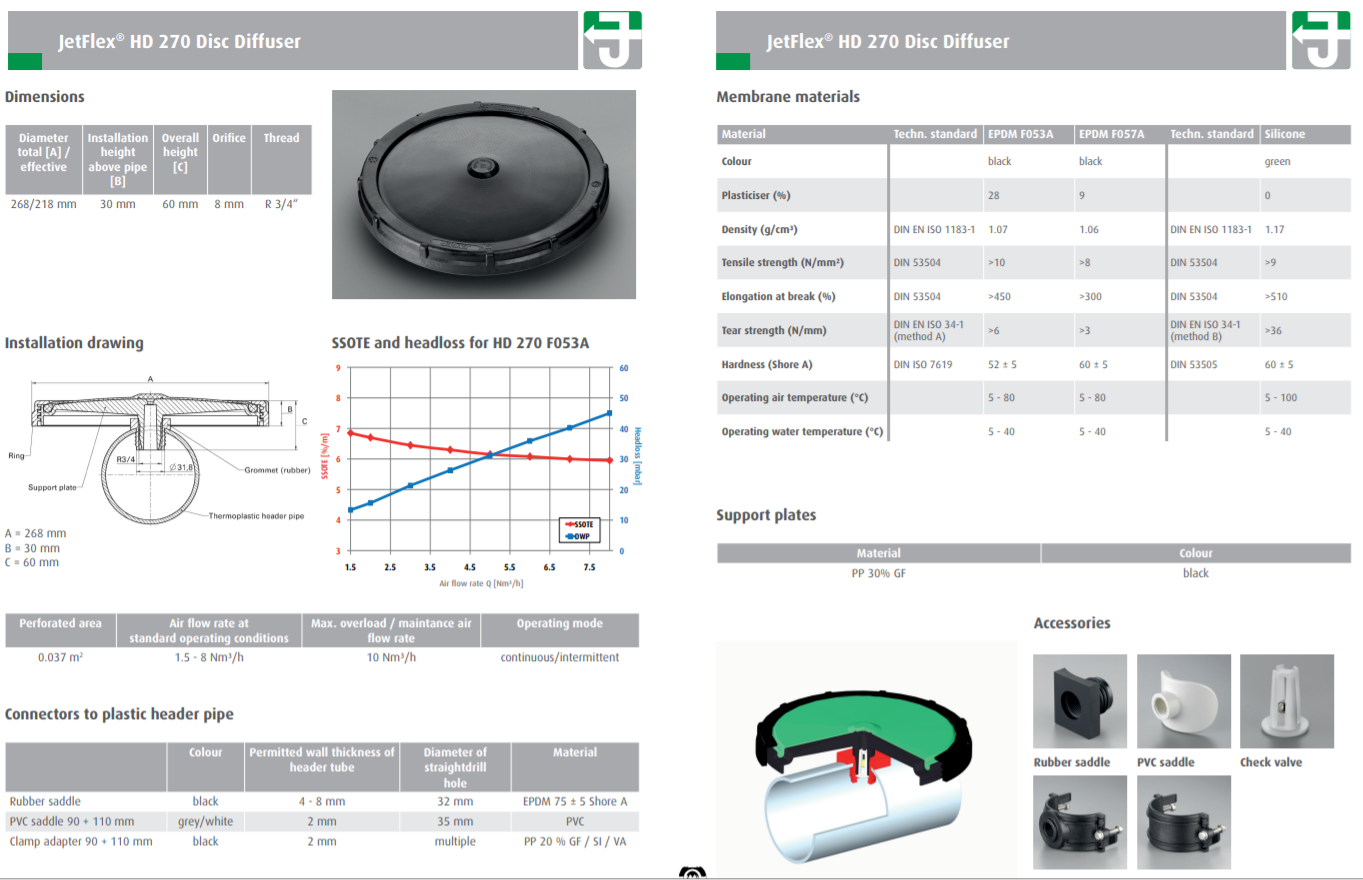Click the 'DIN 53505' standard cell
The image size is (1363, 880).
1194,364
